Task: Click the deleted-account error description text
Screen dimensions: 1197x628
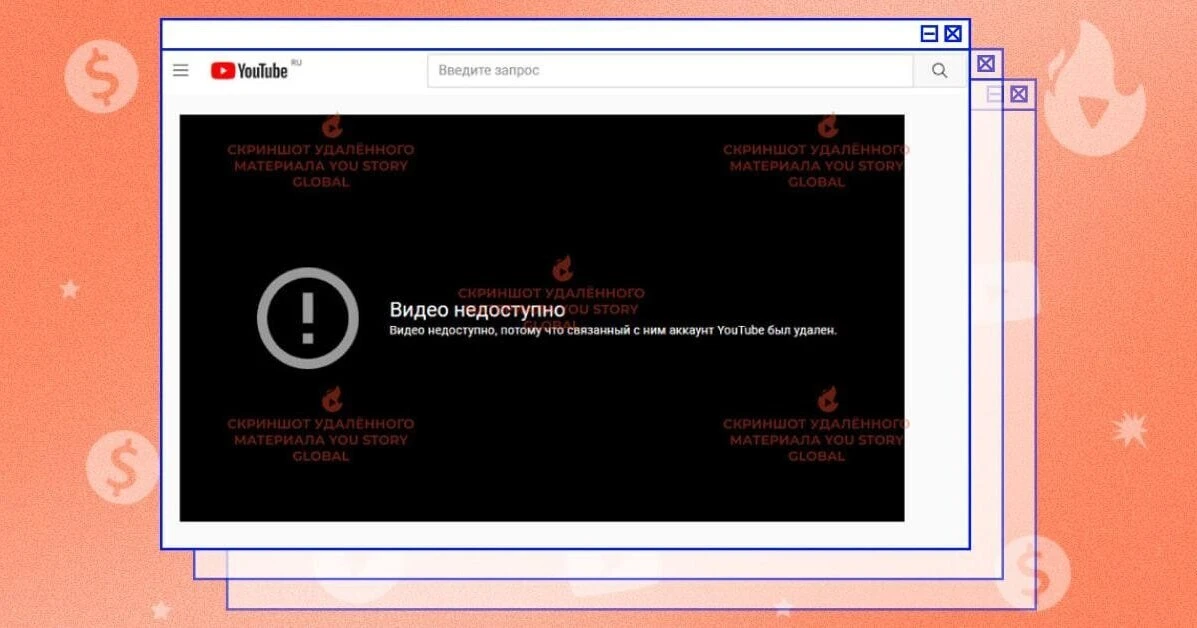Action: point(612,330)
